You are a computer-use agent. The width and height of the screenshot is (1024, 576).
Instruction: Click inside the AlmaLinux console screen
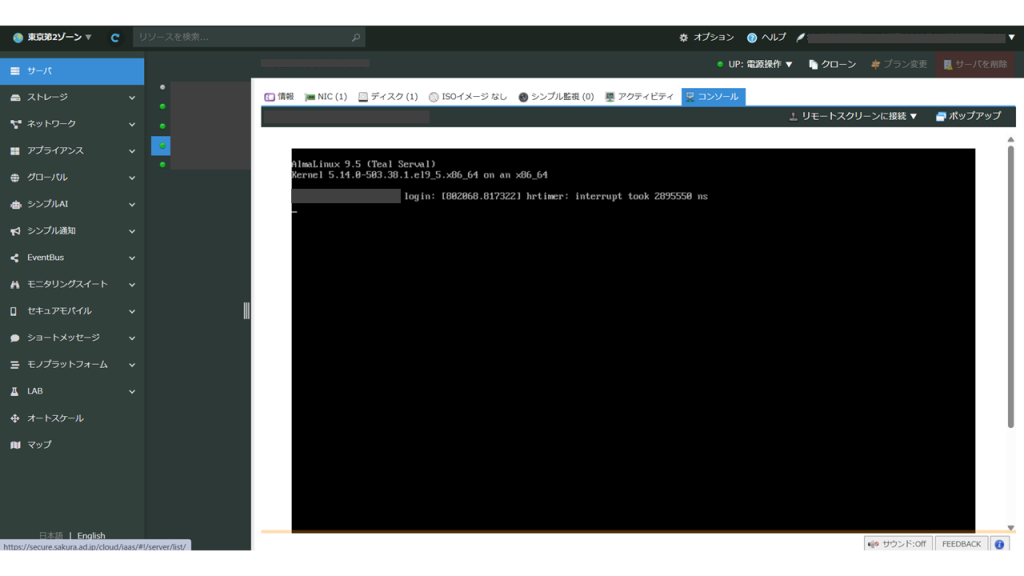(633, 340)
